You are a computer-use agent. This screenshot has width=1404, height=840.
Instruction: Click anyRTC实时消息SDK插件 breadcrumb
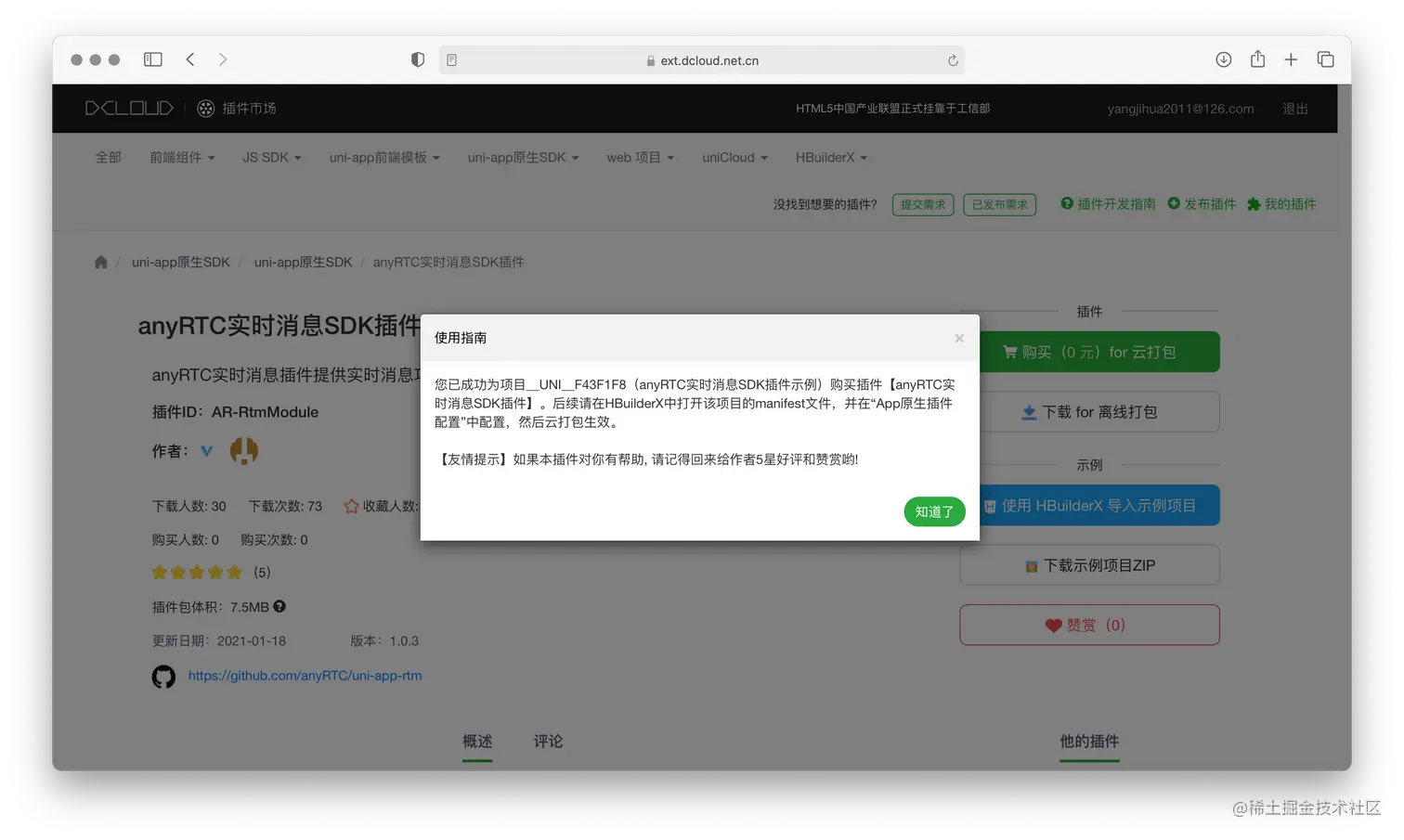coord(448,262)
